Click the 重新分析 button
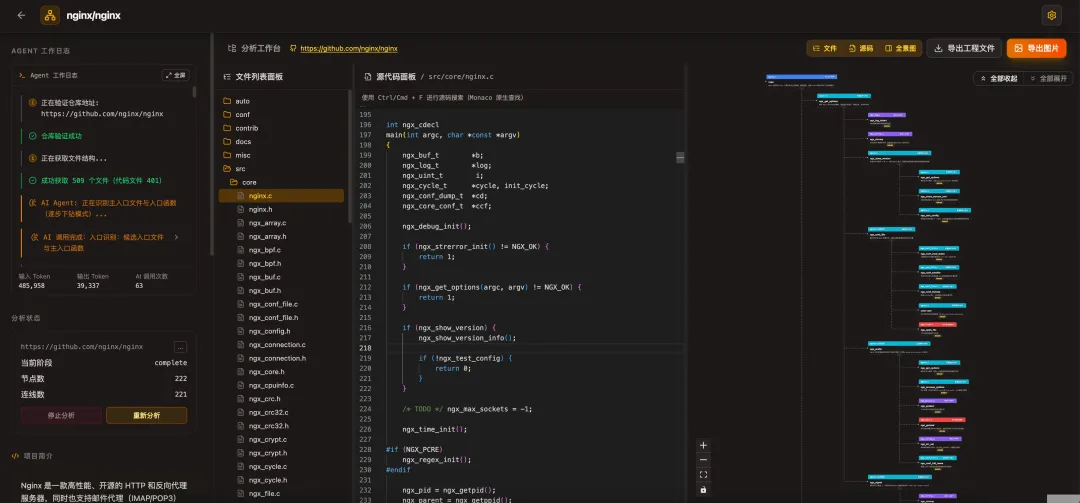Viewport: 1080px width, 503px height. pyautogui.click(x=147, y=415)
